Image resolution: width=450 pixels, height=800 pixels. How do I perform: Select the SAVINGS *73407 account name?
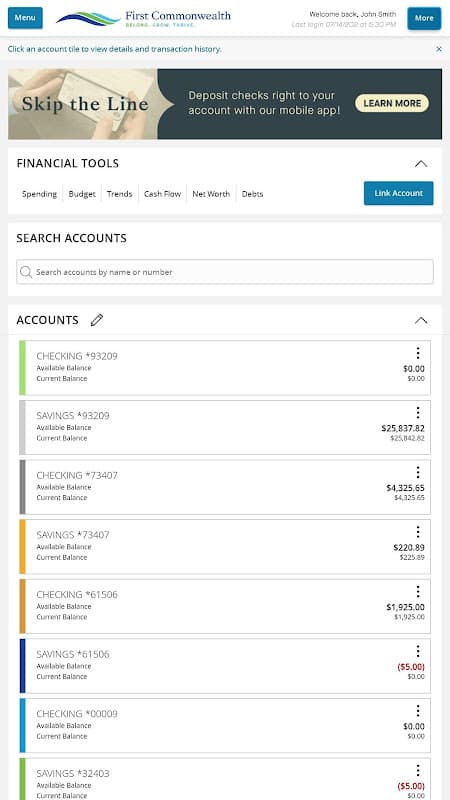pos(73,535)
